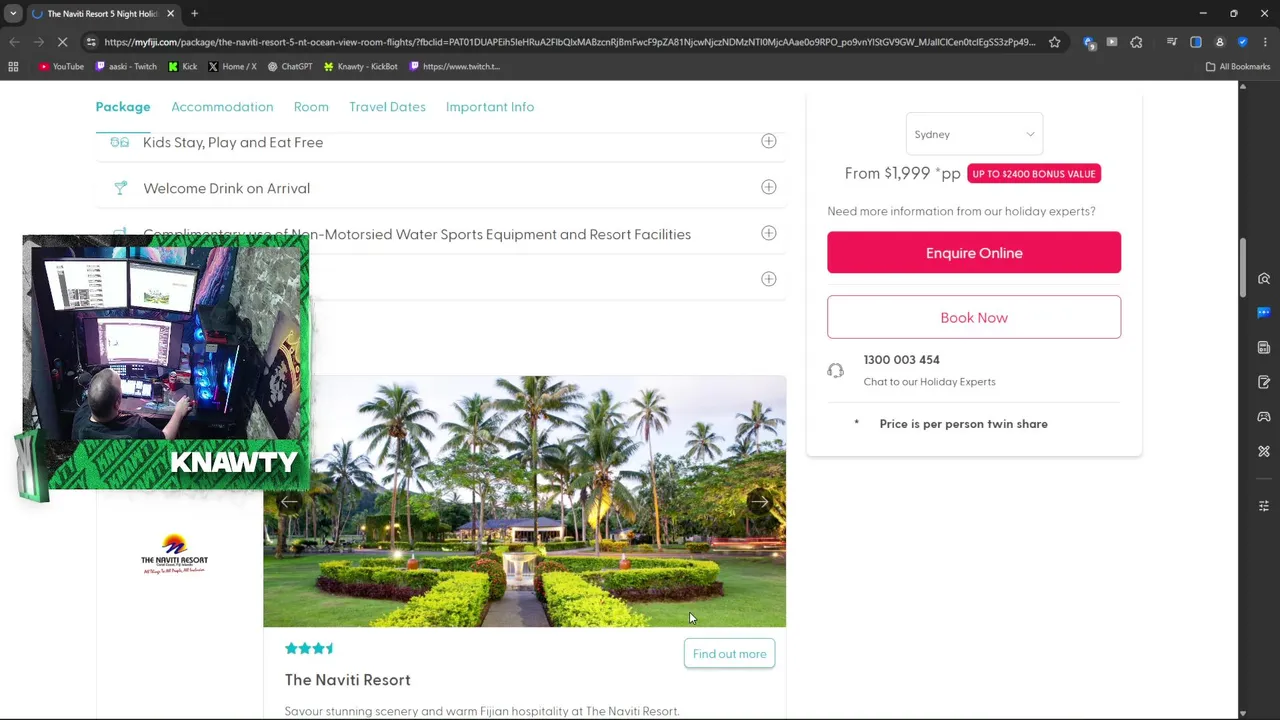Screen dimensions: 1280x720
Task: Switch to the Accommodation tab
Action: [x=222, y=107]
